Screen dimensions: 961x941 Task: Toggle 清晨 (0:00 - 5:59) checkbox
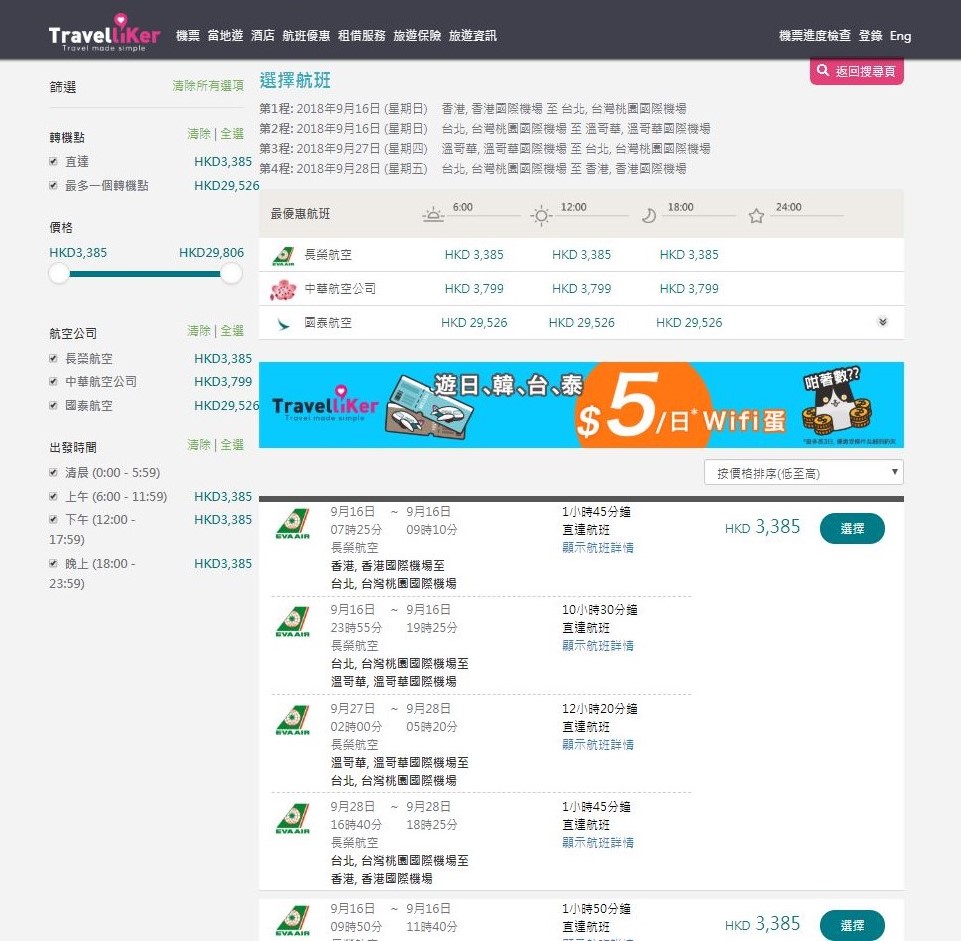pyautogui.click(x=53, y=473)
